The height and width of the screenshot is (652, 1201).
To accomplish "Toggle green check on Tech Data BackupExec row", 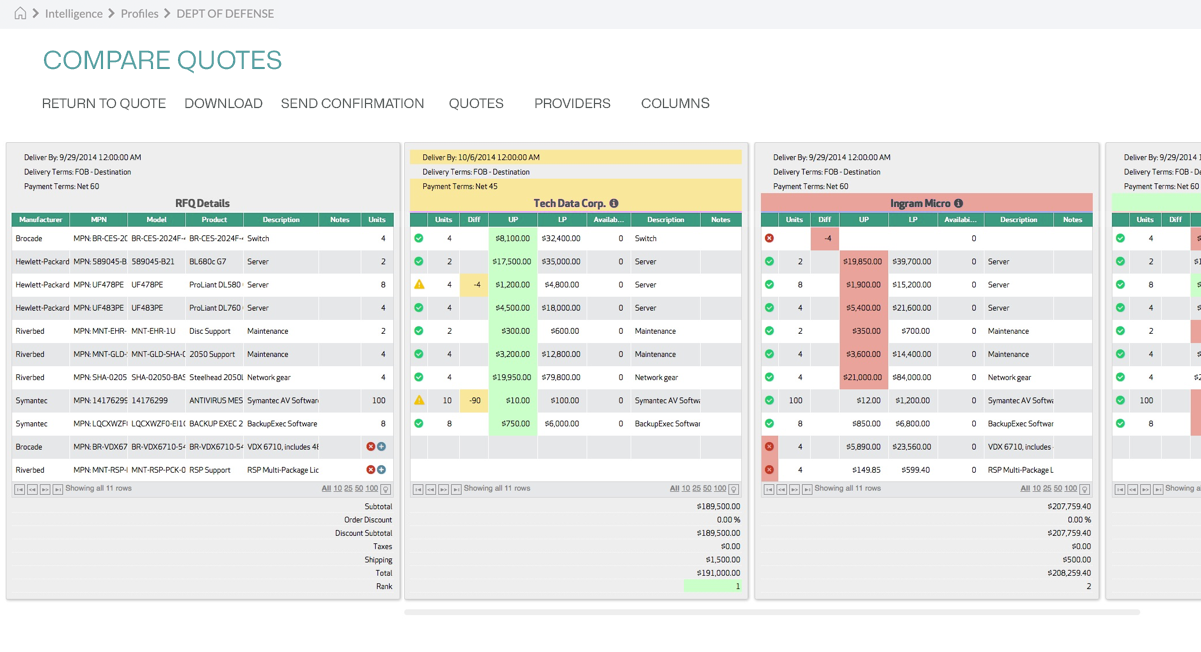I will point(419,423).
